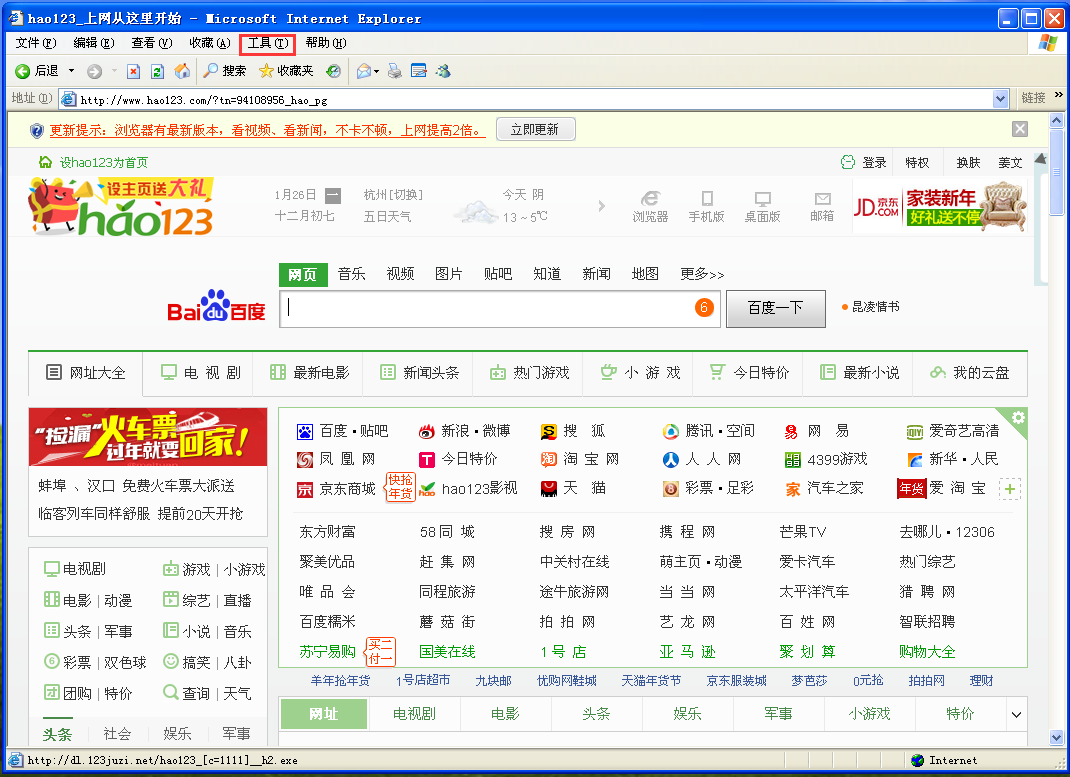Click the settings gear on site grid corner
This screenshot has height=777, width=1070.
click(x=1017, y=417)
